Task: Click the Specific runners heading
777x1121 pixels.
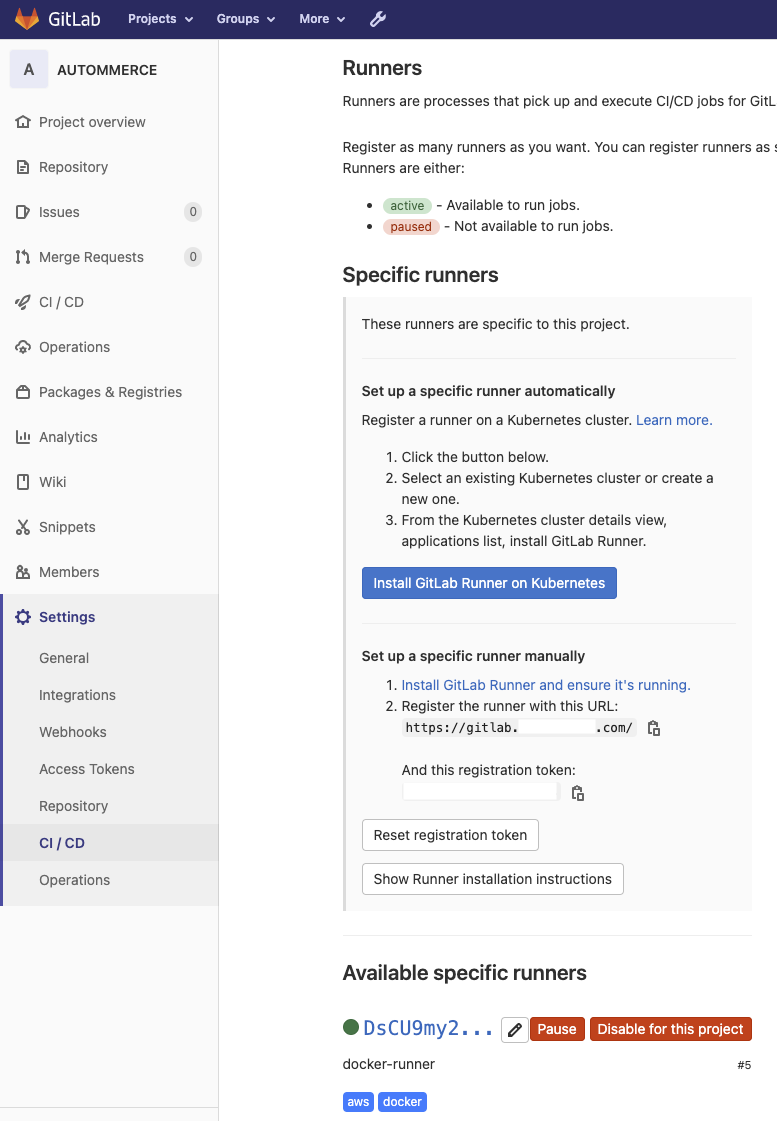Action: click(420, 275)
